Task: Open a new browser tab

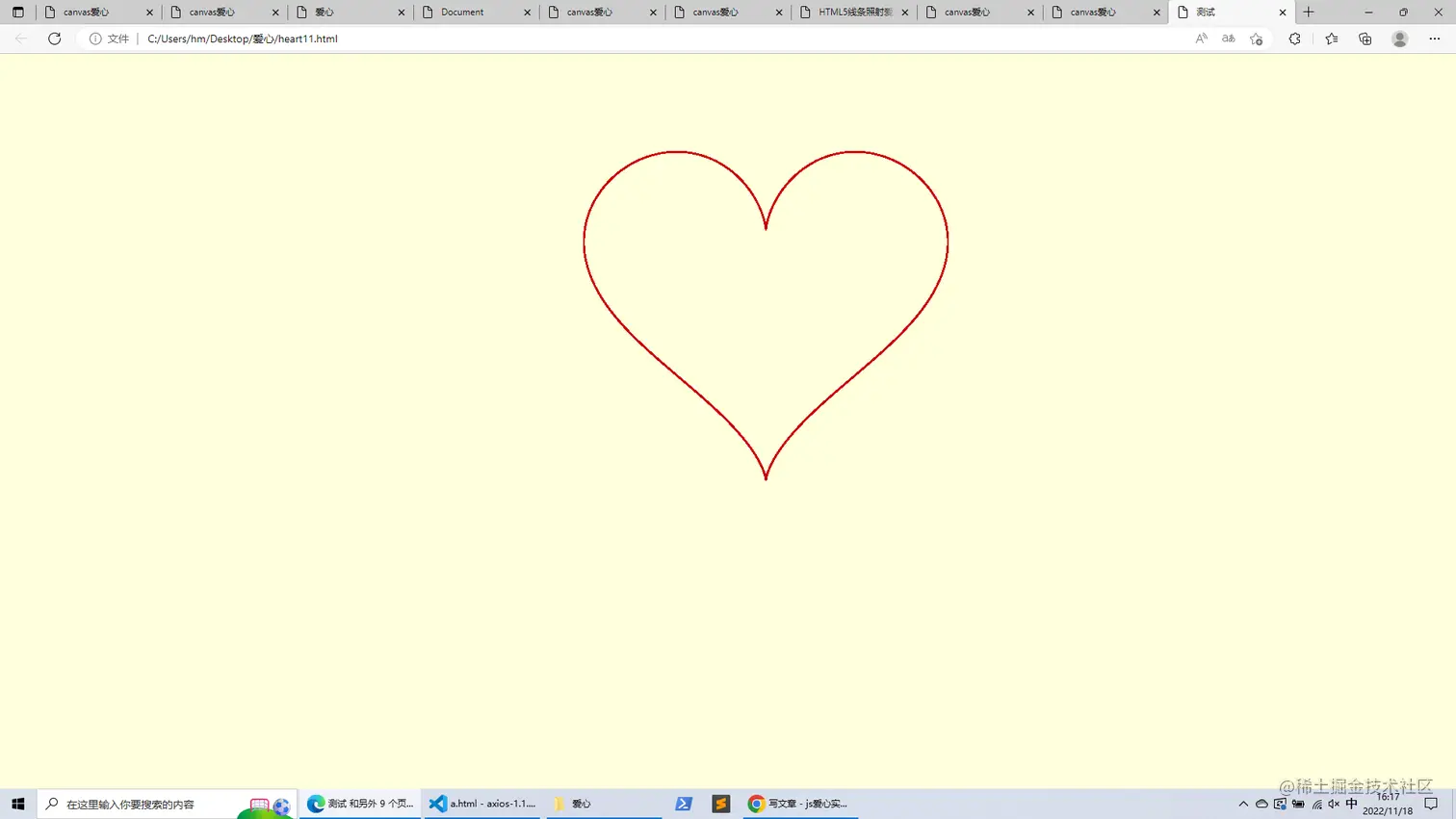Action: coord(1309,13)
